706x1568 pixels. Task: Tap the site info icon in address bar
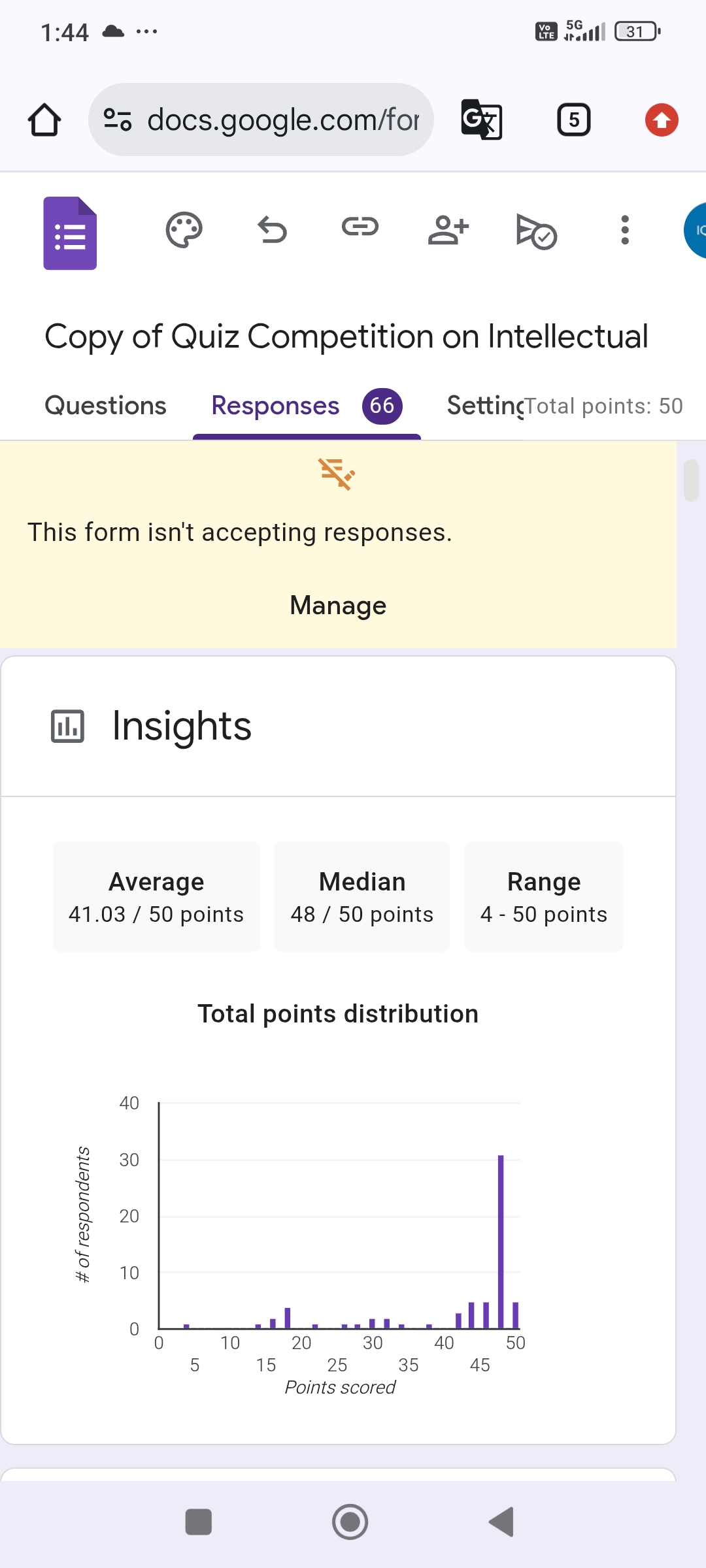pyautogui.click(x=118, y=120)
